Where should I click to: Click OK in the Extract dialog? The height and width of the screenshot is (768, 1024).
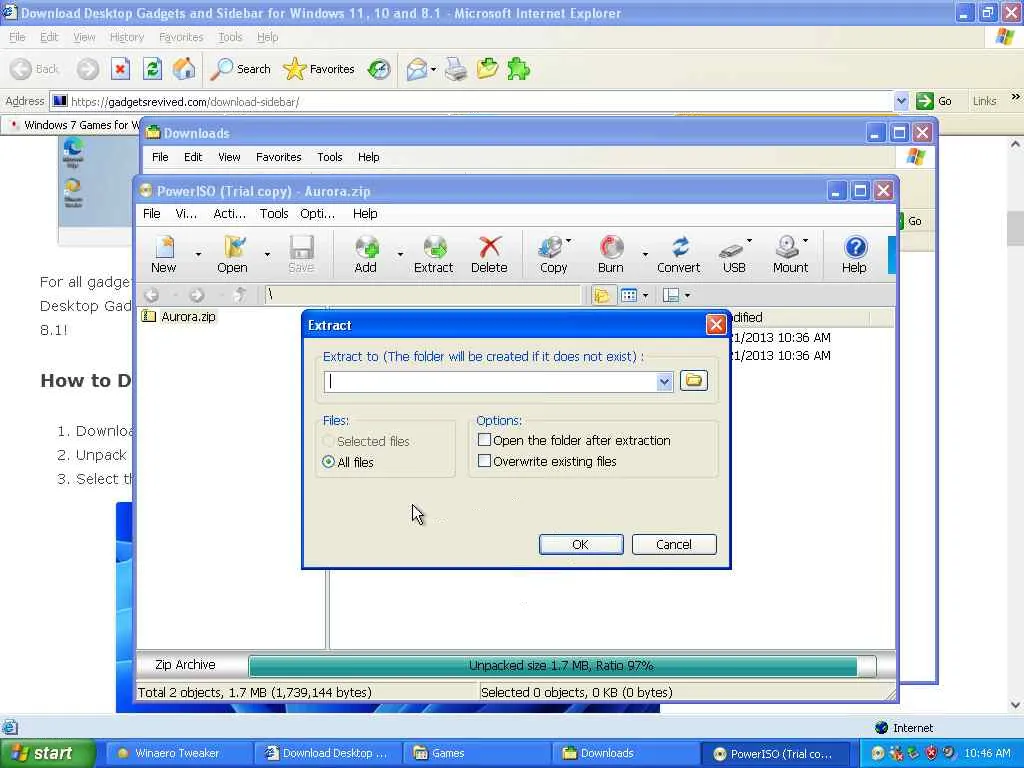click(581, 544)
